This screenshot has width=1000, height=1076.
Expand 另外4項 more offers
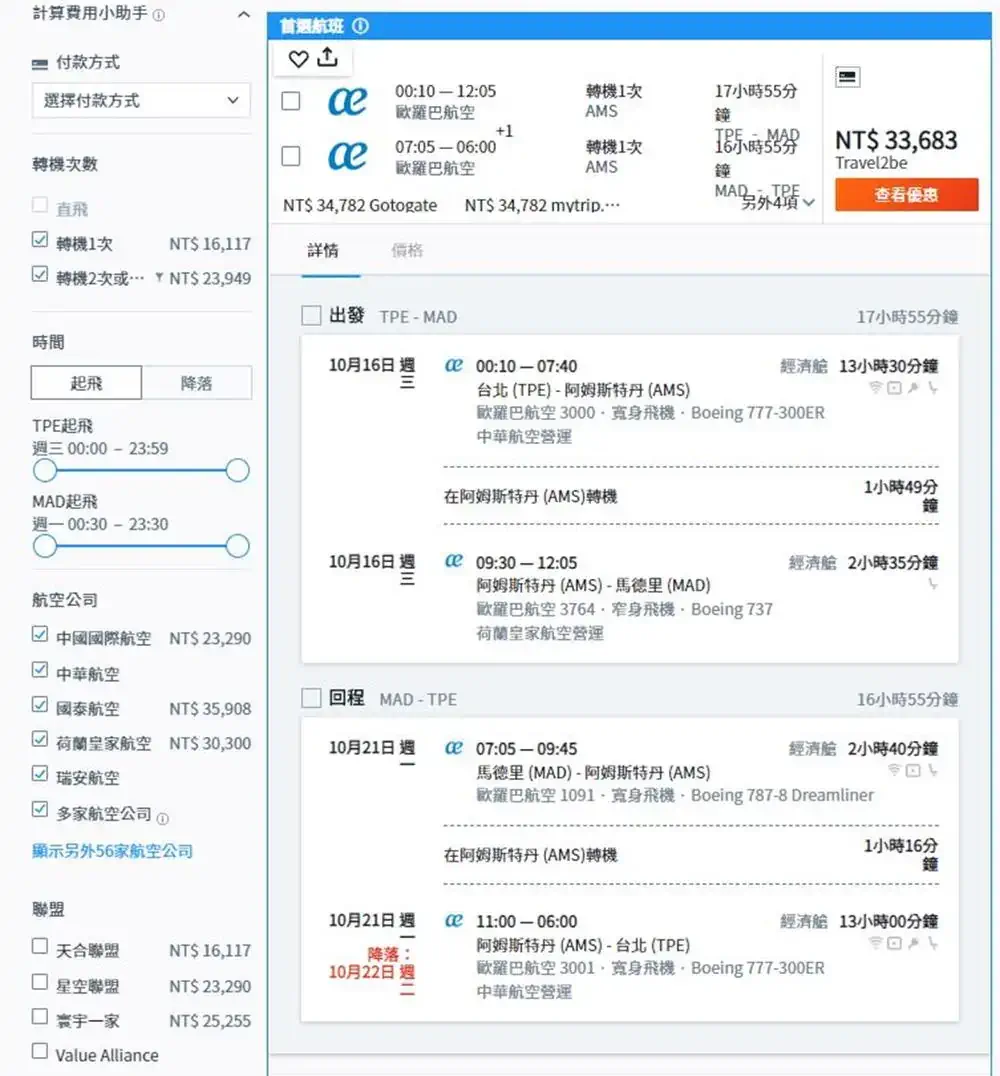pyautogui.click(x=778, y=202)
